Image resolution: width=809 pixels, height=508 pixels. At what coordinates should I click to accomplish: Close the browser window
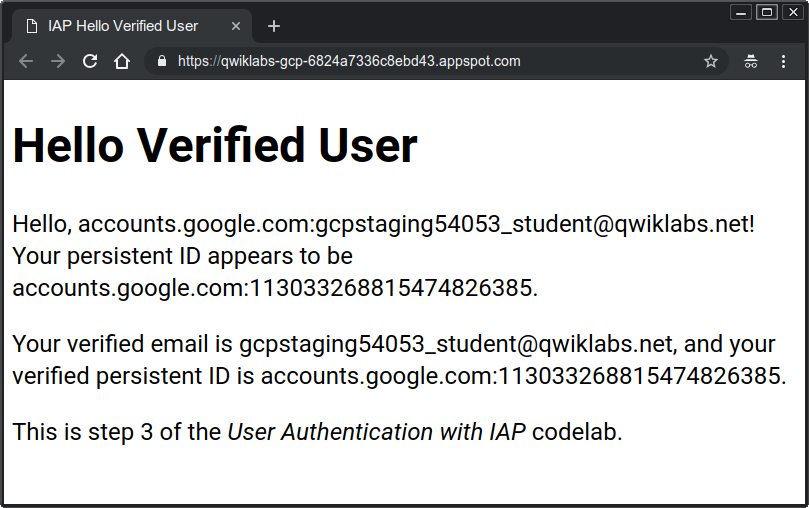[x=793, y=12]
